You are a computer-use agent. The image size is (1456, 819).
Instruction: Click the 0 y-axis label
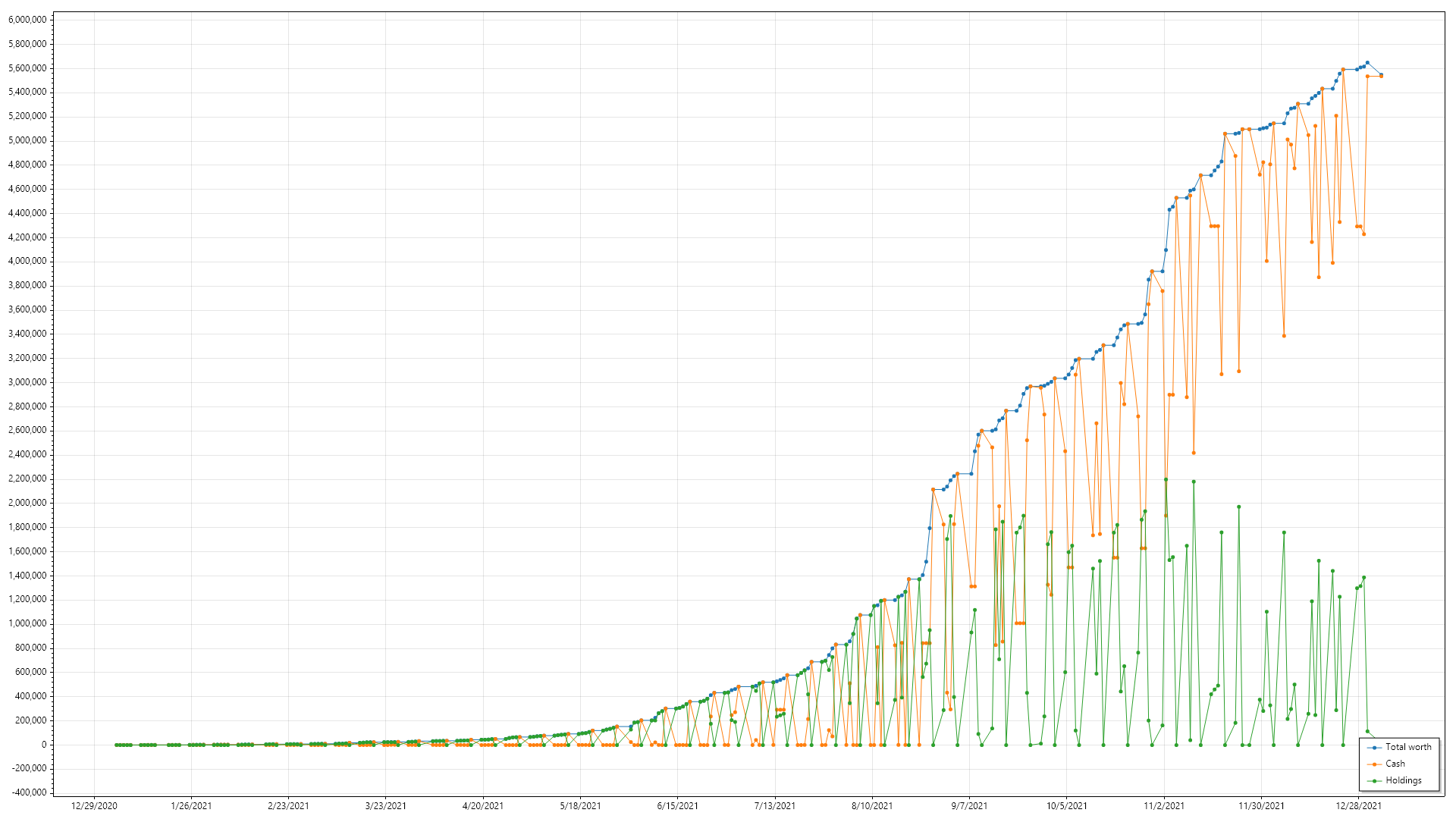pos(44,745)
